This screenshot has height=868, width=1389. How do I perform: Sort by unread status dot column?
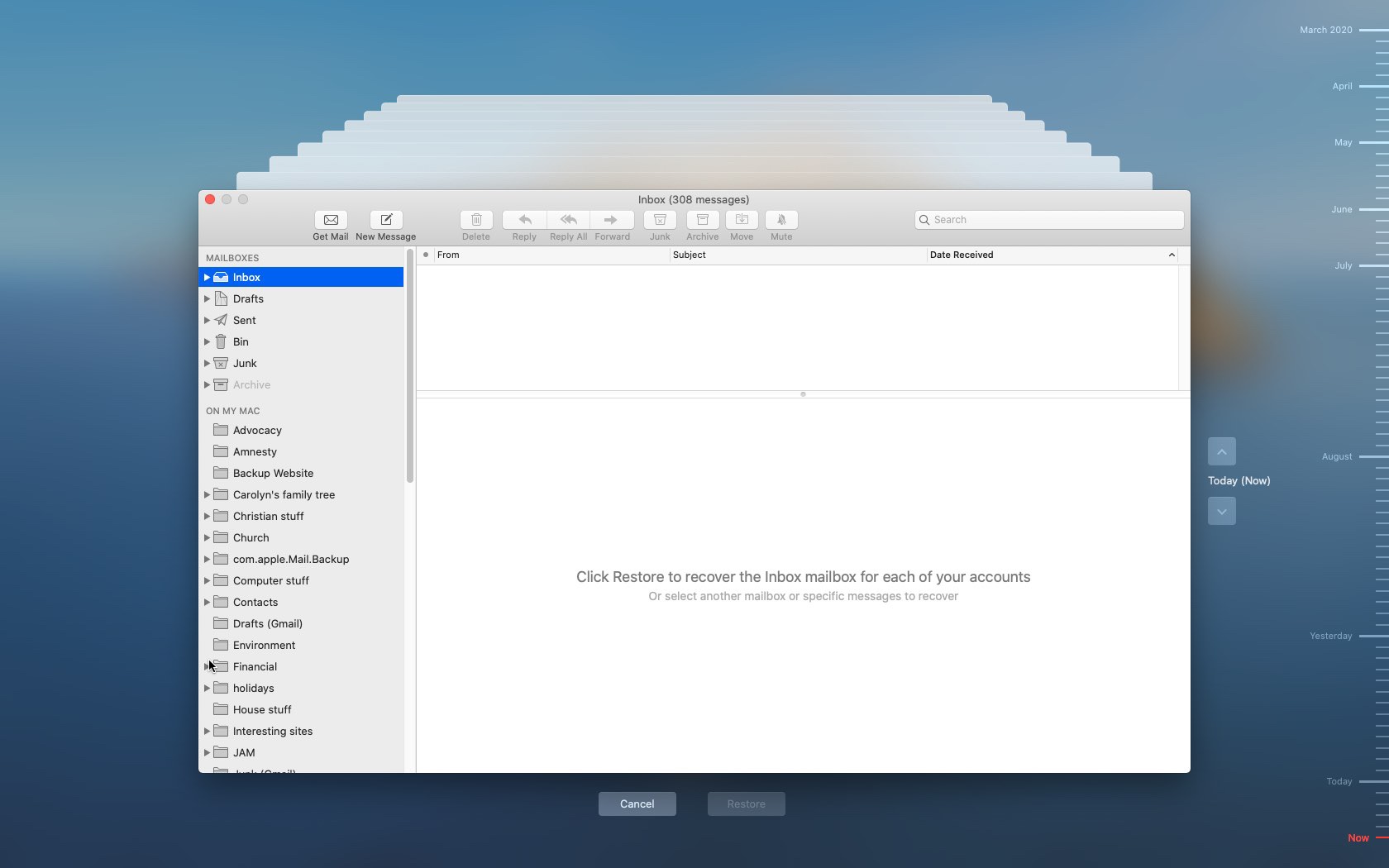click(426, 255)
